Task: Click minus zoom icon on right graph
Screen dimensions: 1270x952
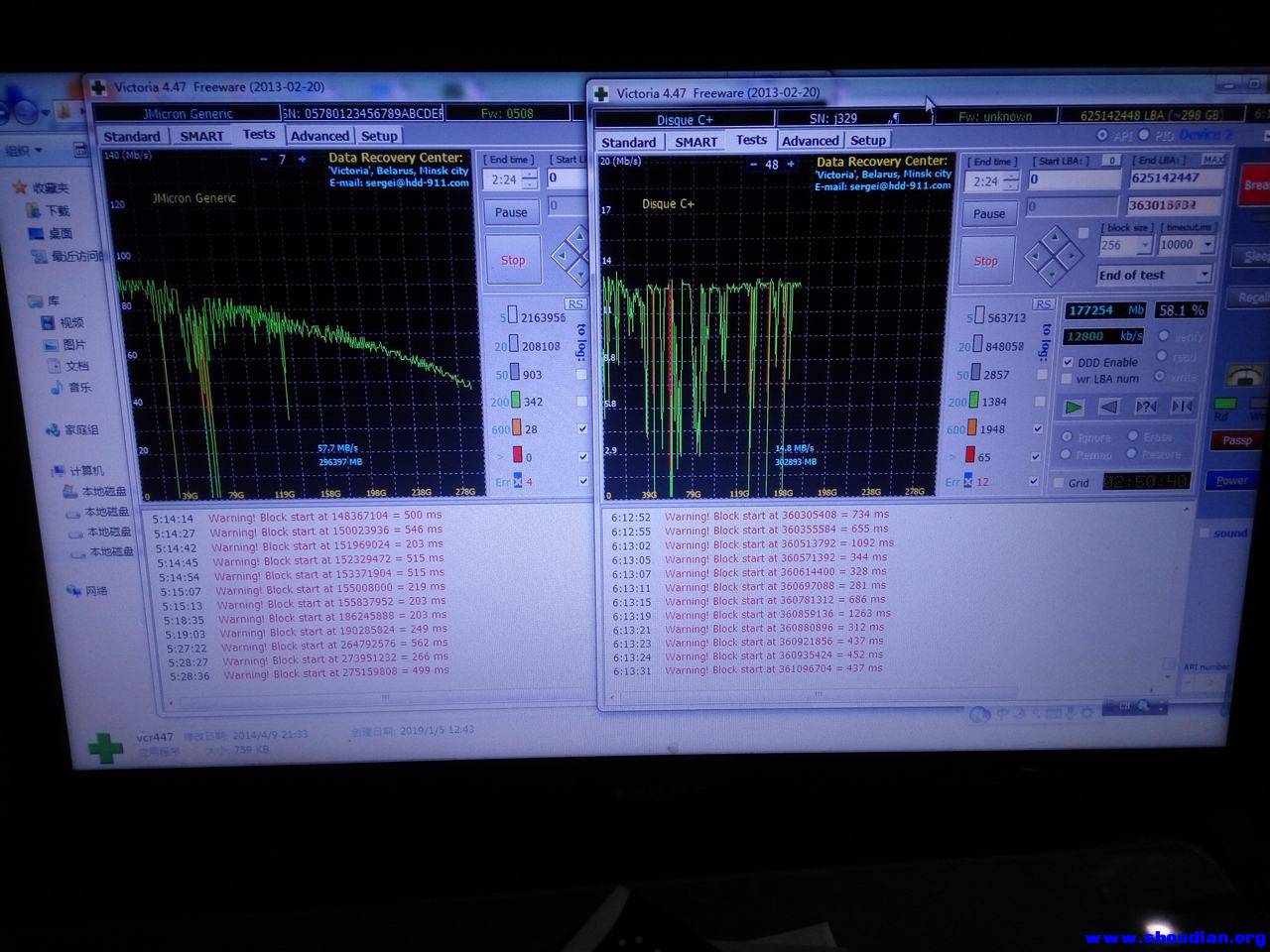Action: tap(753, 165)
